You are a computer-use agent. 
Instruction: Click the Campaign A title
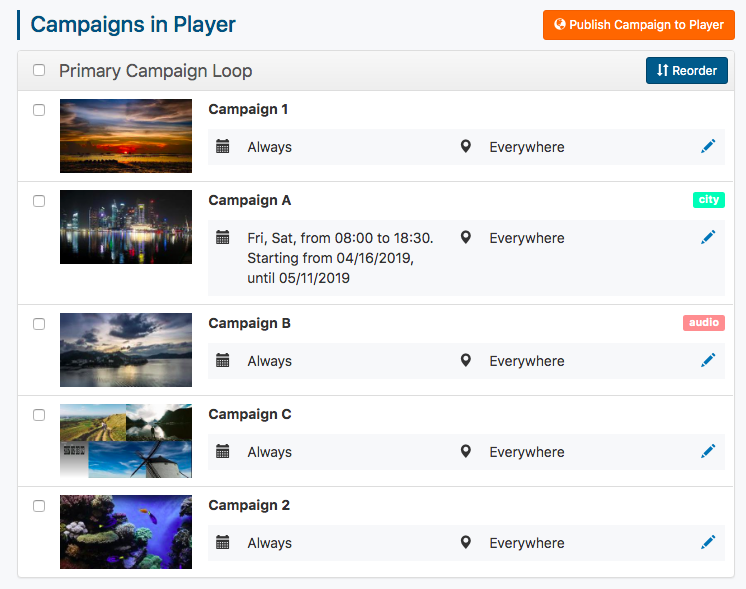pyautogui.click(x=249, y=200)
